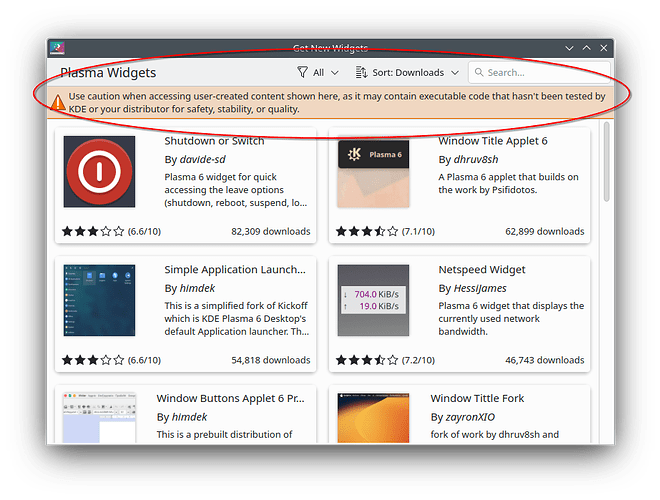660x500 pixels.
Task: Click Shutdown or Switch description text
Action: [236, 190]
